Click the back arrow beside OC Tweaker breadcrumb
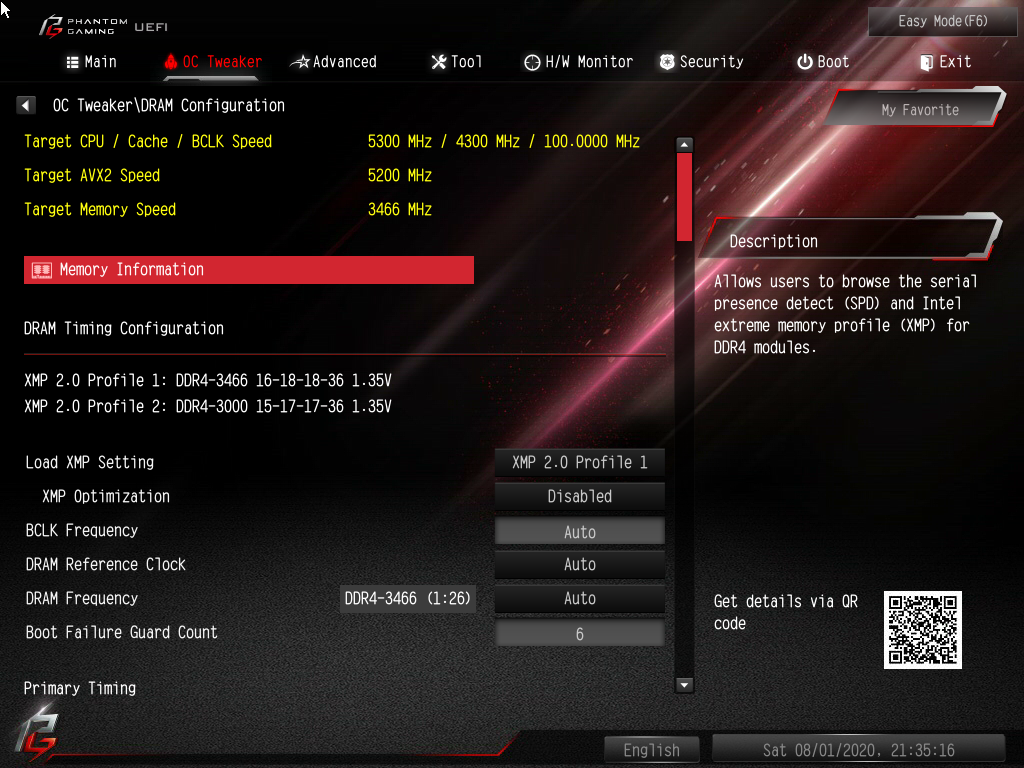This screenshot has height=768, width=1024. (25, 105)
